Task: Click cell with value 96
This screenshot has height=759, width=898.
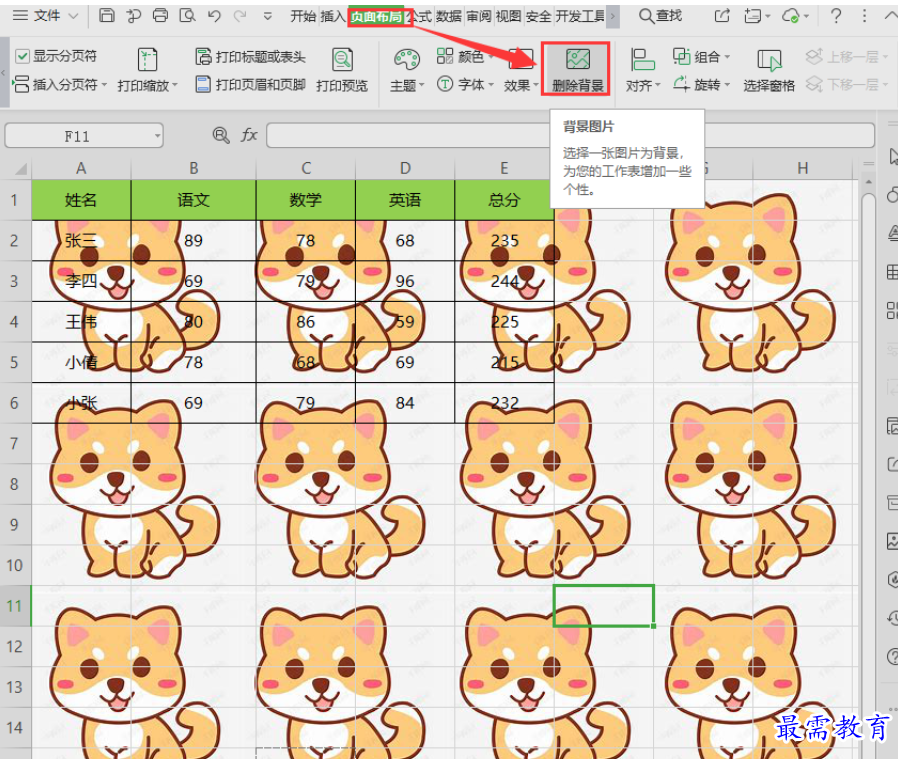Action: pos(405,281)
